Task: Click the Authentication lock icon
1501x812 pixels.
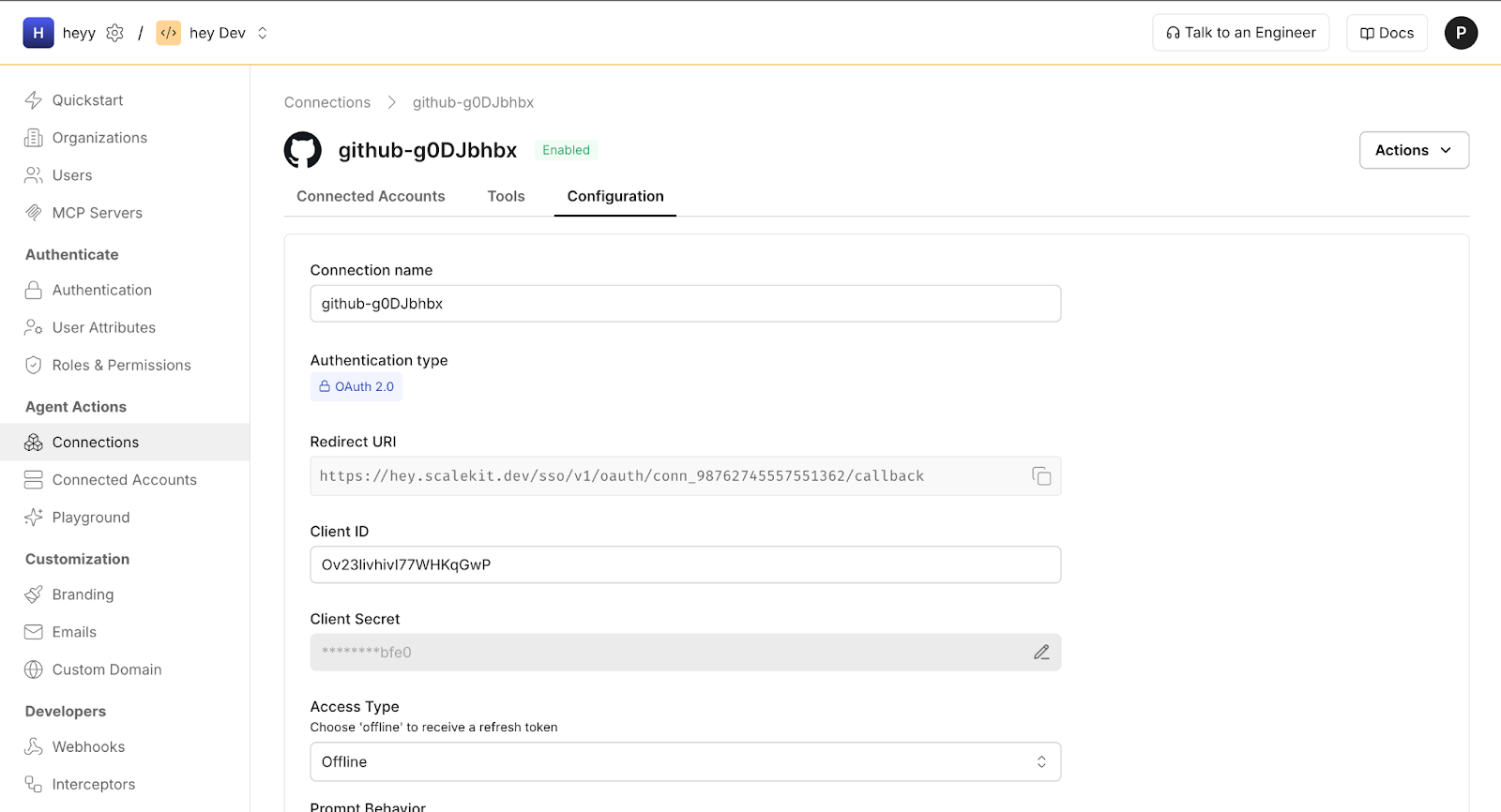Action: point(34,290)
